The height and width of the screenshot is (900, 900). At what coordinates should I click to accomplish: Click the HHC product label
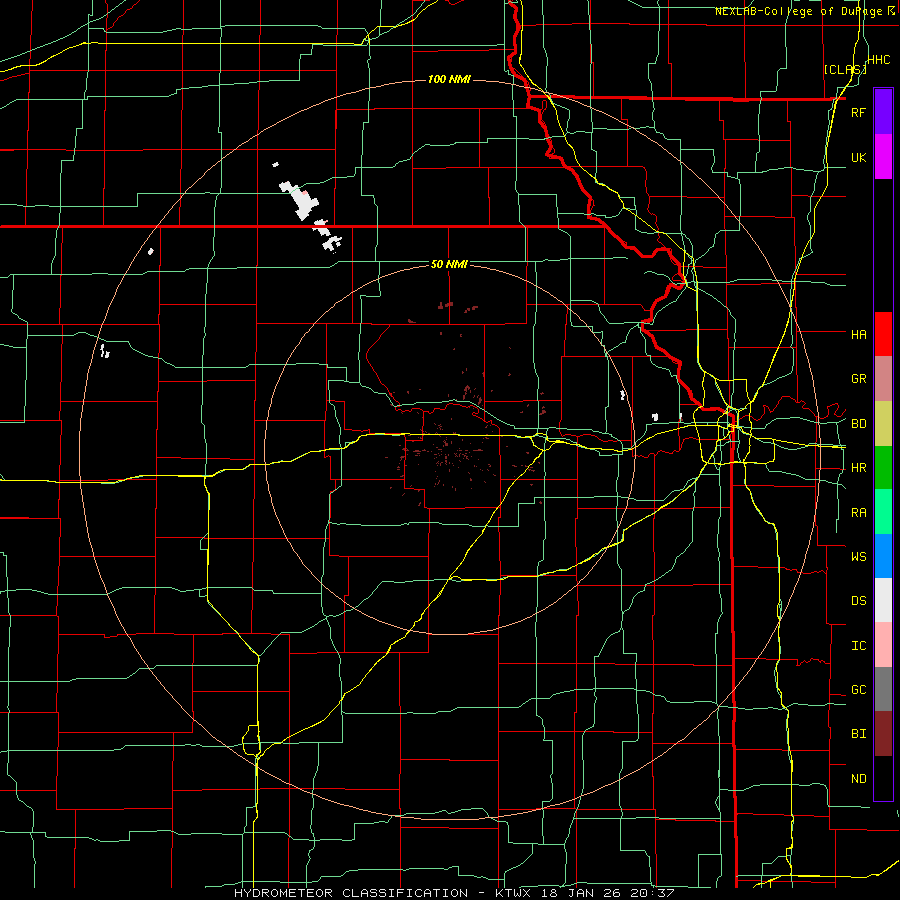coord(879,60)
